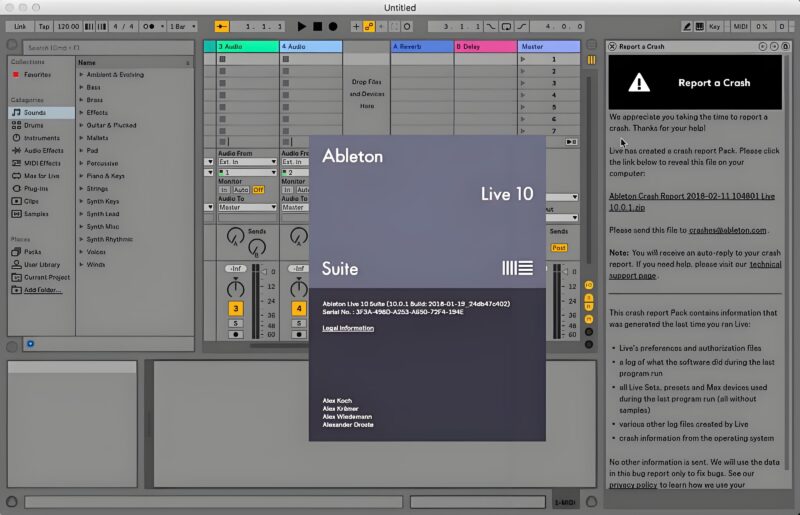Select Samples category
Screen dimensions: 800x515
click(36, 214)
